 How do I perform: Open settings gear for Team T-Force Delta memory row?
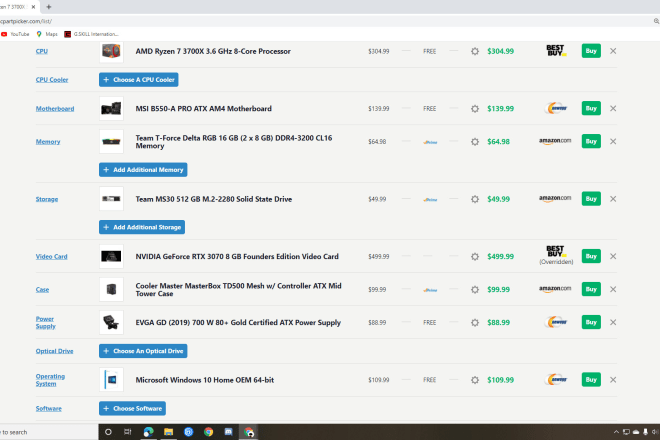coord(475,141)
